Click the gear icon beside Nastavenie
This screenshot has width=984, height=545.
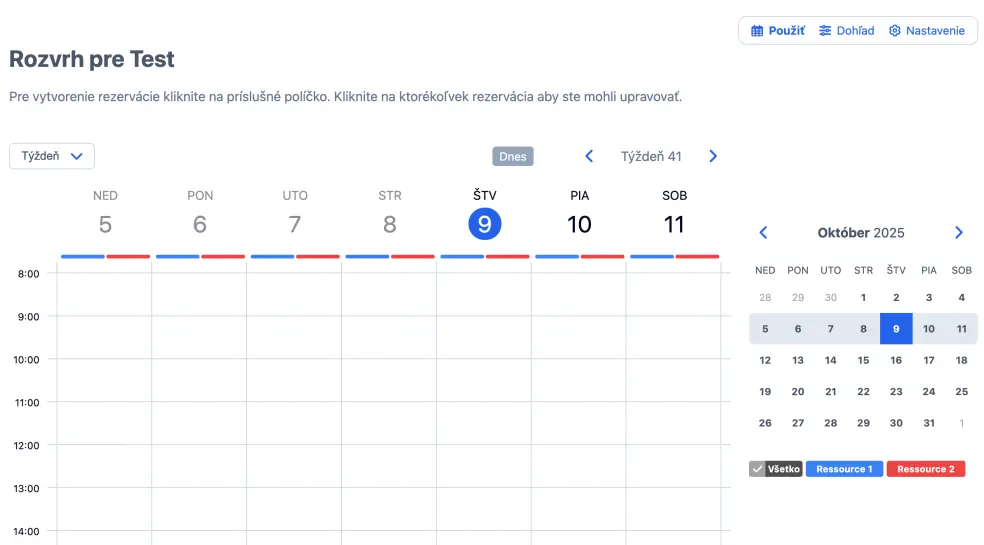895,31
